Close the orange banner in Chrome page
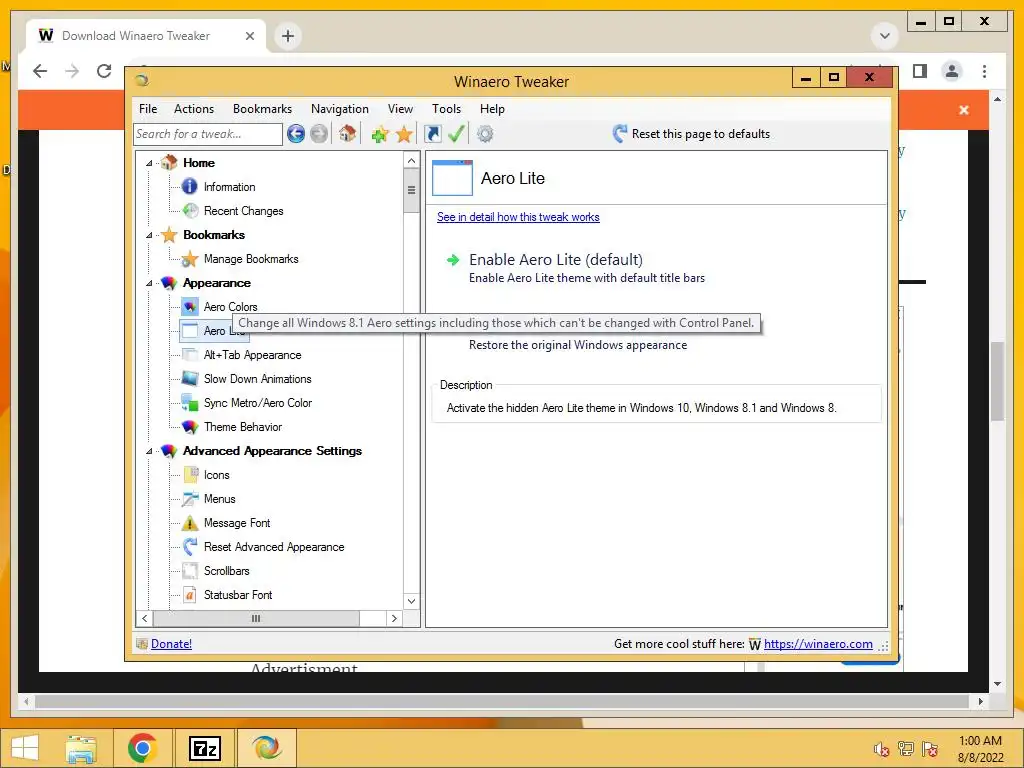The image size is (1024, 768). pyautogui.click(x=964, y=110)
